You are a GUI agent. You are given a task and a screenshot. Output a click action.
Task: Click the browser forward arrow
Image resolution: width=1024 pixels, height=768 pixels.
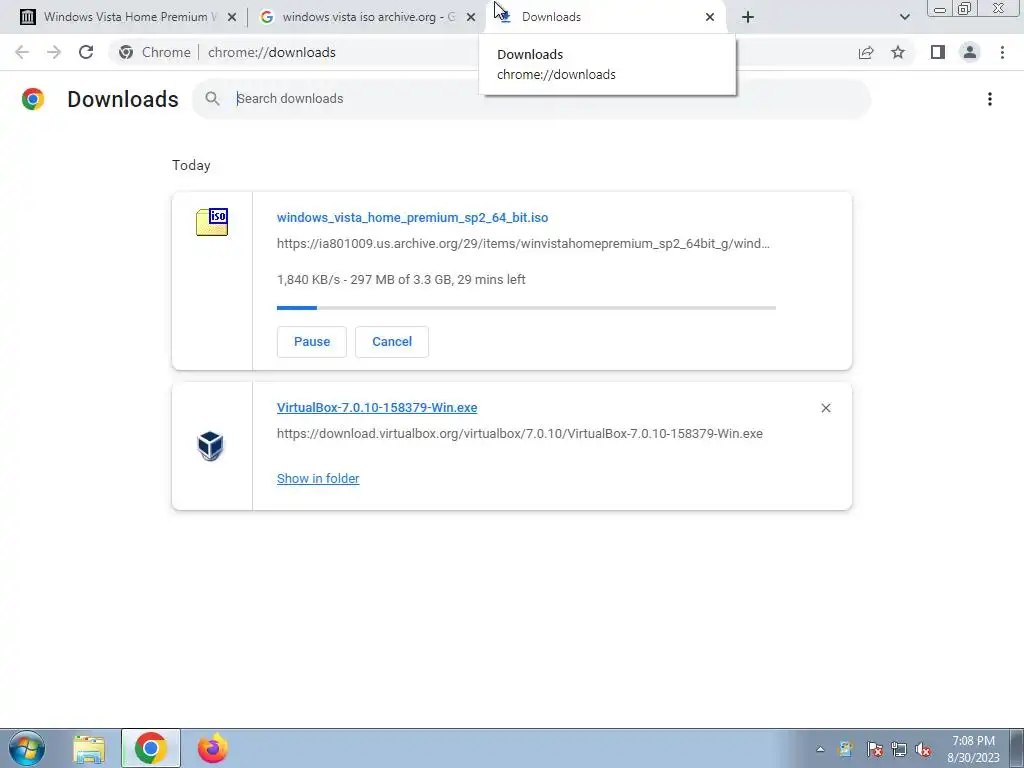click(x=54, y=52)
